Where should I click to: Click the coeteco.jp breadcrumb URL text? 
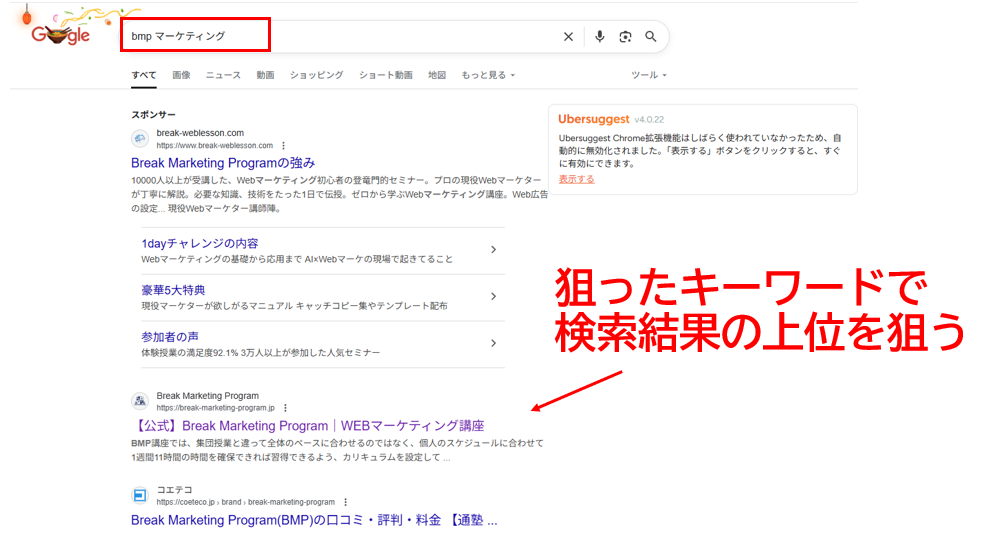click(x=246, y=502)
